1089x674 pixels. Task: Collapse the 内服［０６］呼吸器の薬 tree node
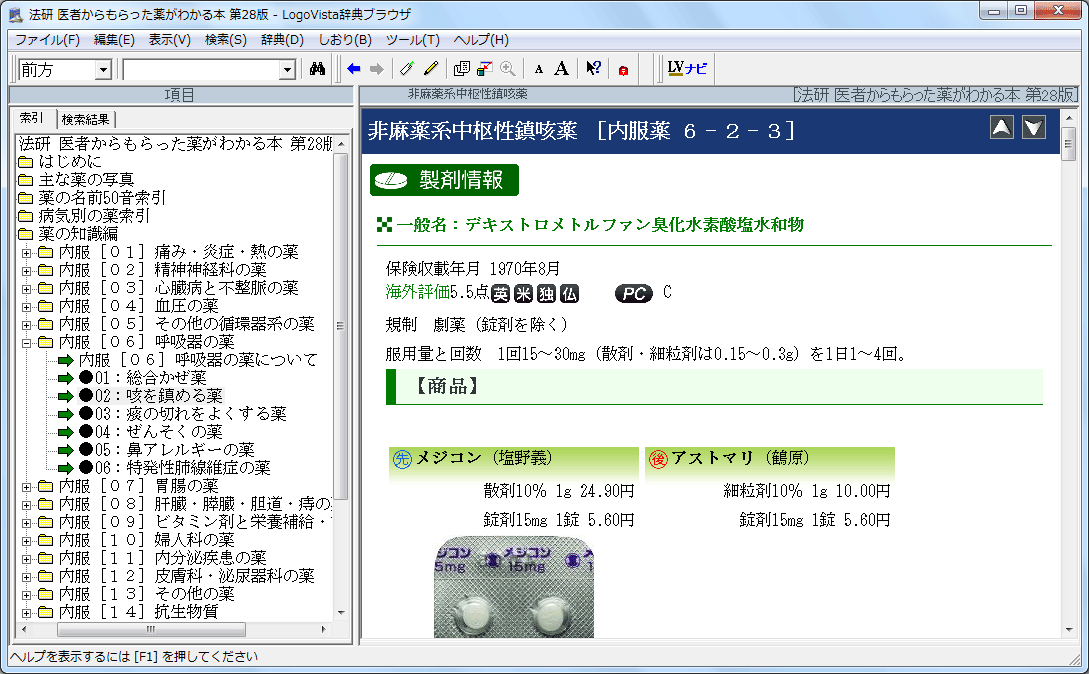click(x=27, y=342)
